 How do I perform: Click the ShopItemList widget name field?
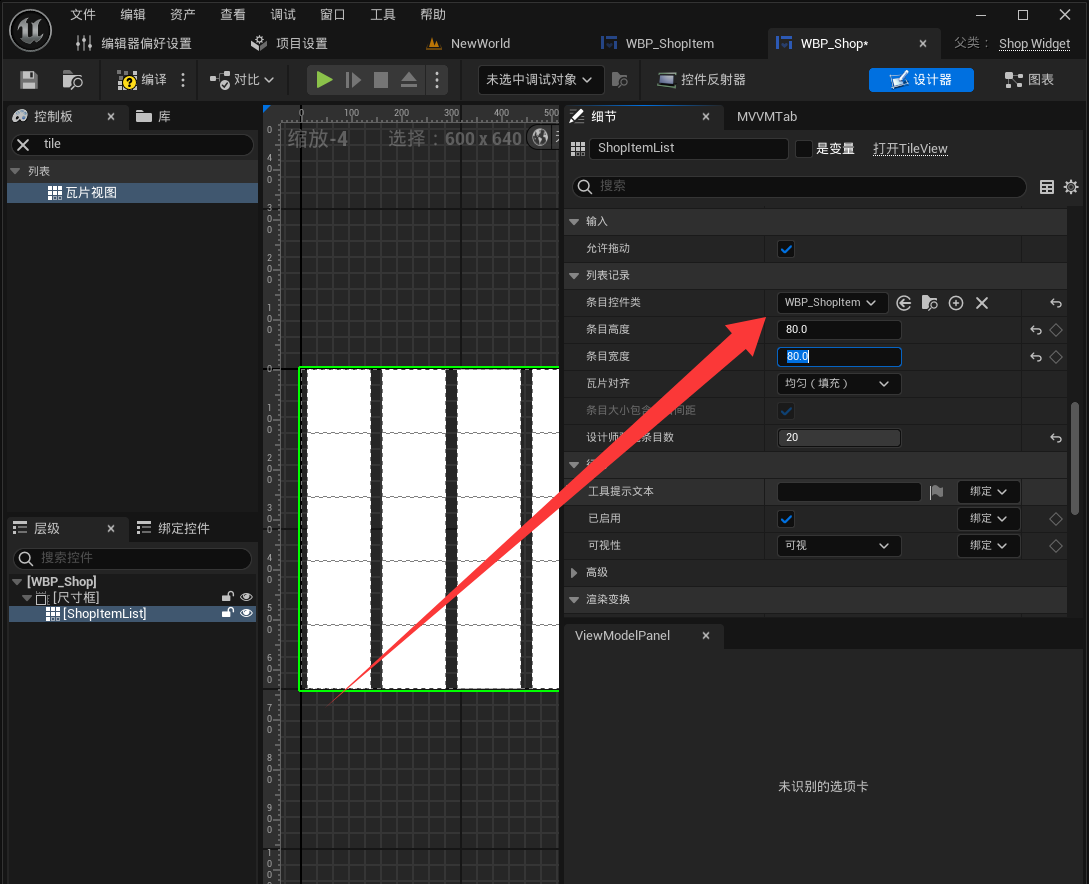(688, 148)
